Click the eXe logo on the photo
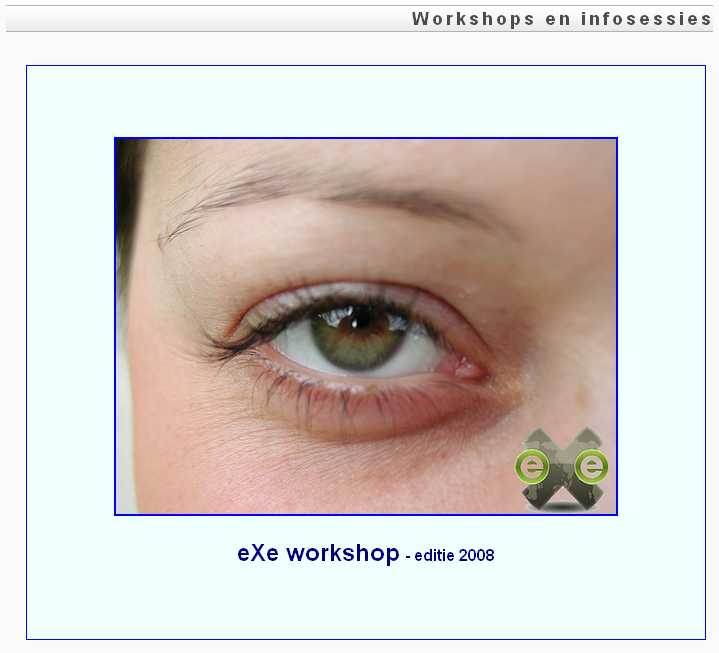 point(562,469)
